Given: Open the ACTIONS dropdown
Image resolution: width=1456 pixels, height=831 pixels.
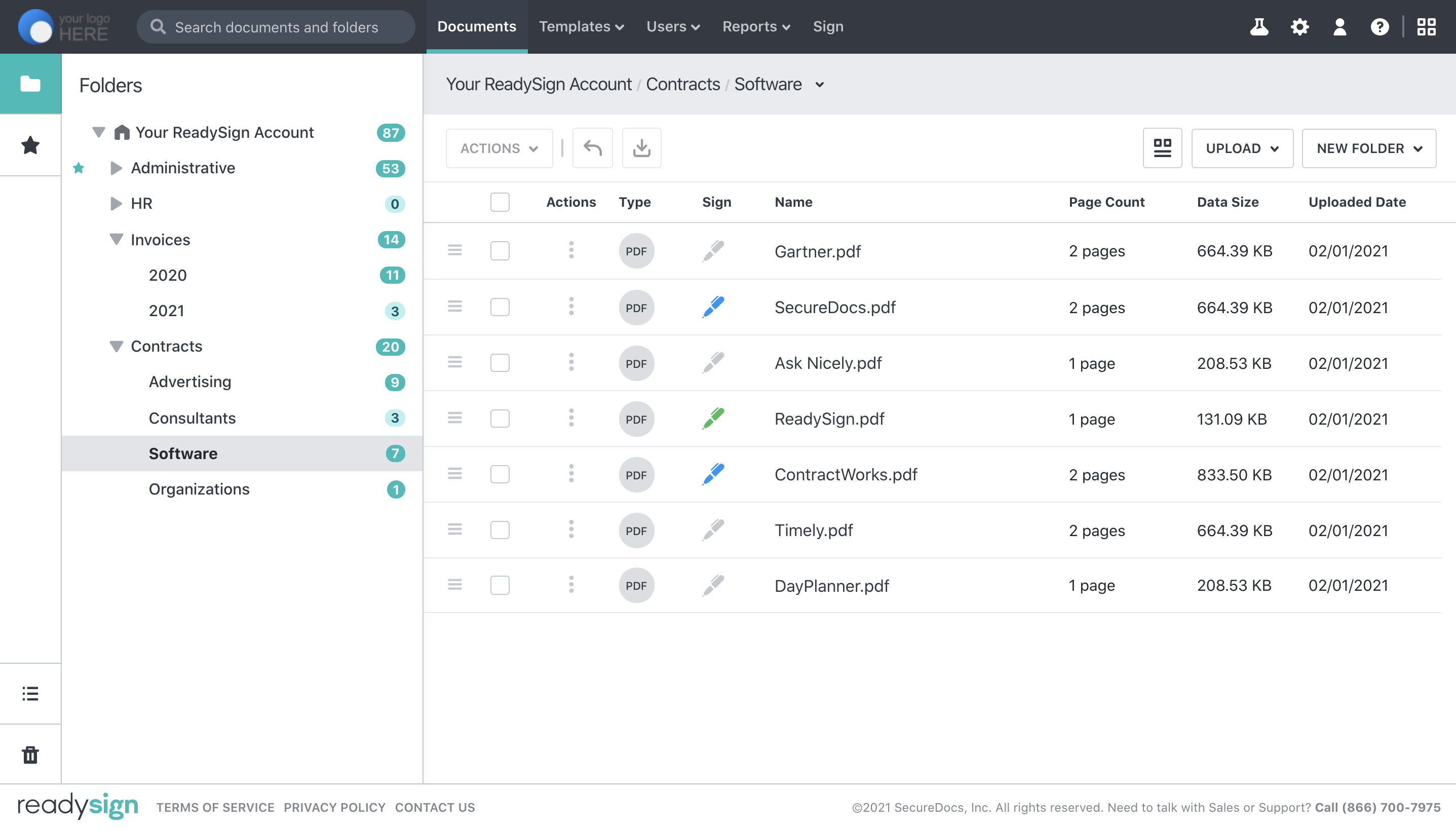Looking at the screenshot, I should coord(499,148).
